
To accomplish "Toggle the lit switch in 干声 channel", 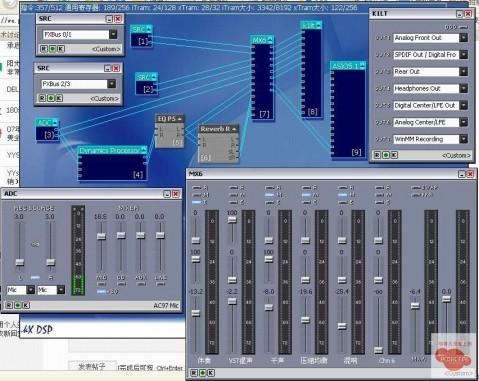I will (x=269, y=195).
